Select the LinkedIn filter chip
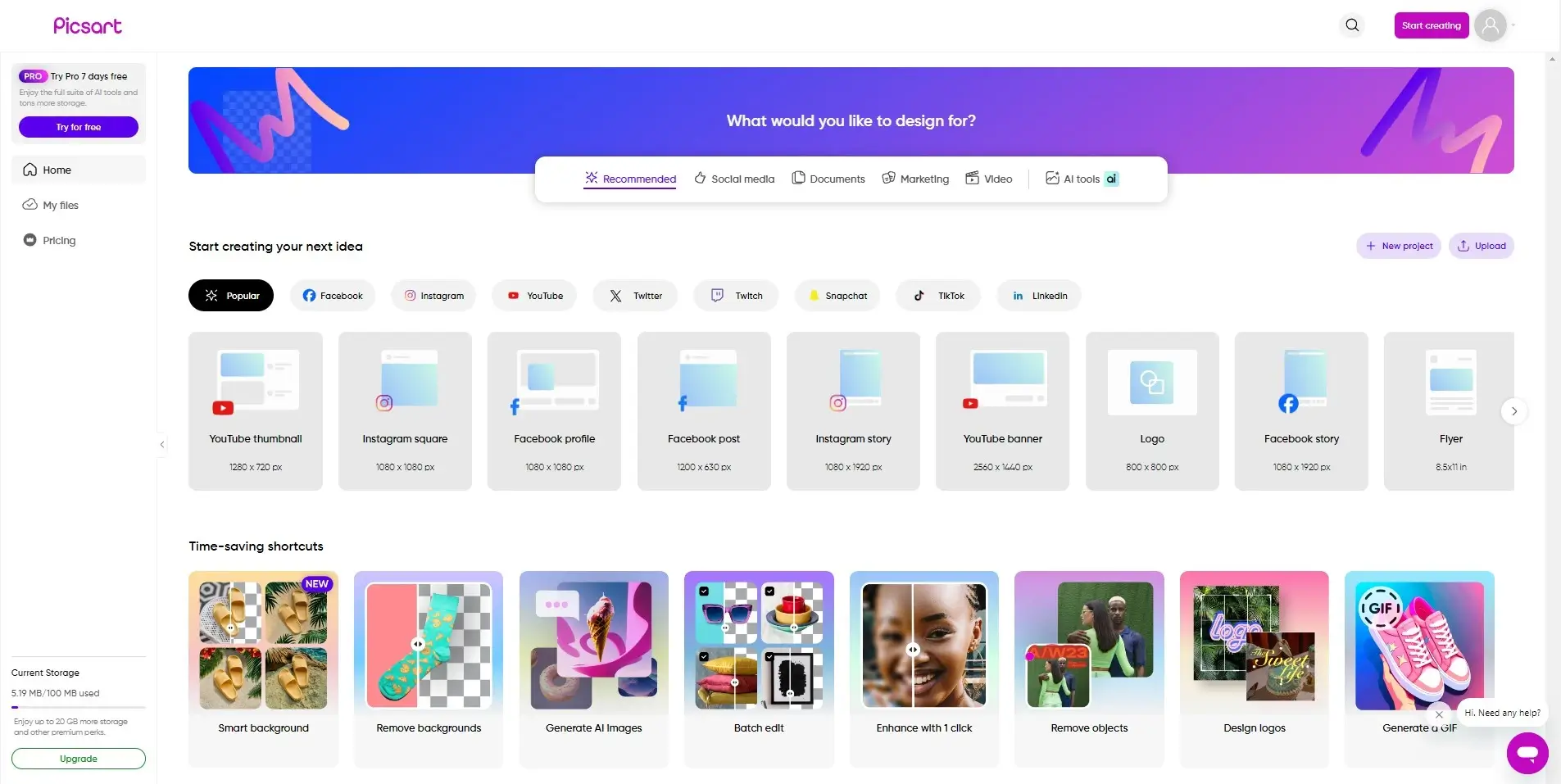Screen dimensions: 1561x784 click(x=1039, y=296)
